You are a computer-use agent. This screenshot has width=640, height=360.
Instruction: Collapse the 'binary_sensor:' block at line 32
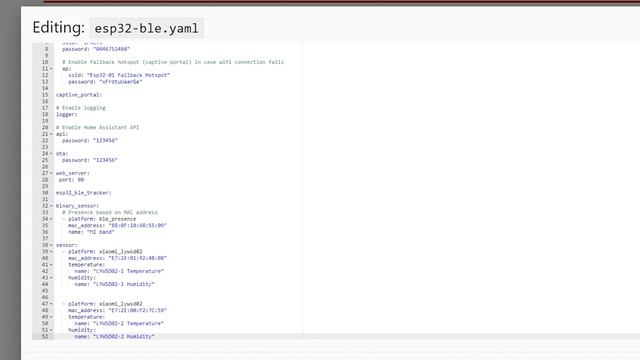click(51, 206)
